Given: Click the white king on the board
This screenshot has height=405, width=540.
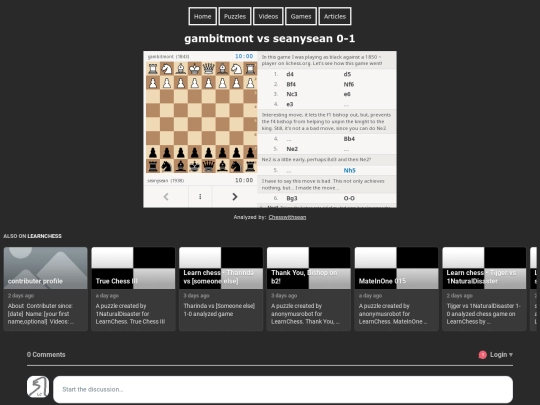Looking at the screenshot, I should pyautogui.click(x=195, y=69).
